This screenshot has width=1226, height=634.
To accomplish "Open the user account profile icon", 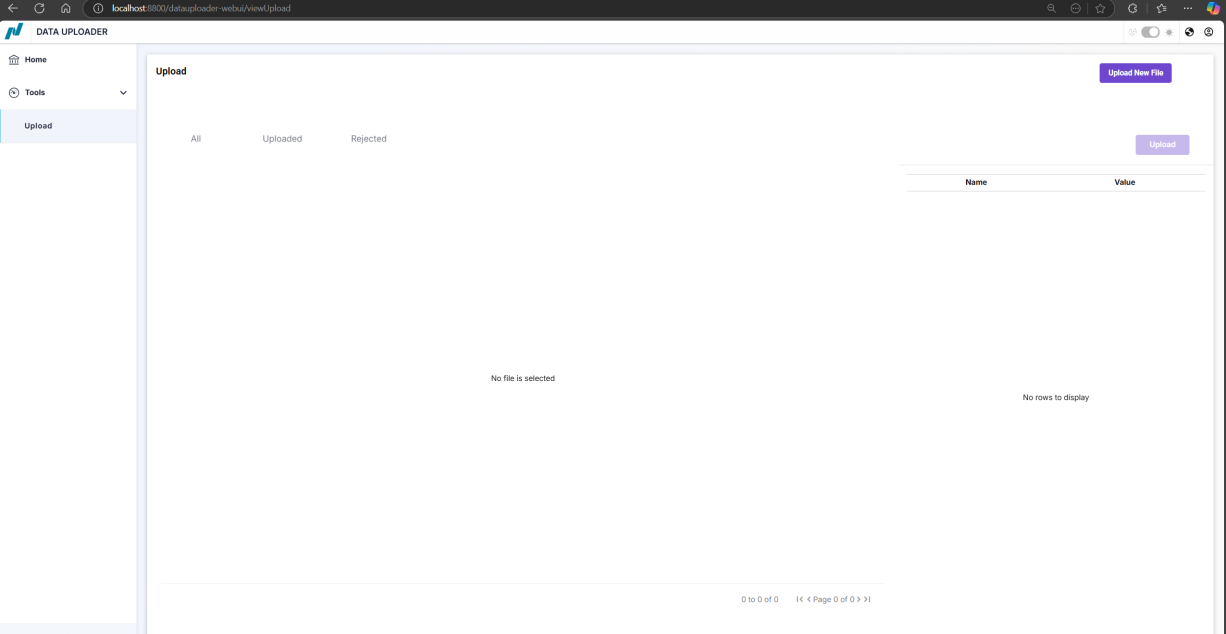I will click(x=1208, y=32).
